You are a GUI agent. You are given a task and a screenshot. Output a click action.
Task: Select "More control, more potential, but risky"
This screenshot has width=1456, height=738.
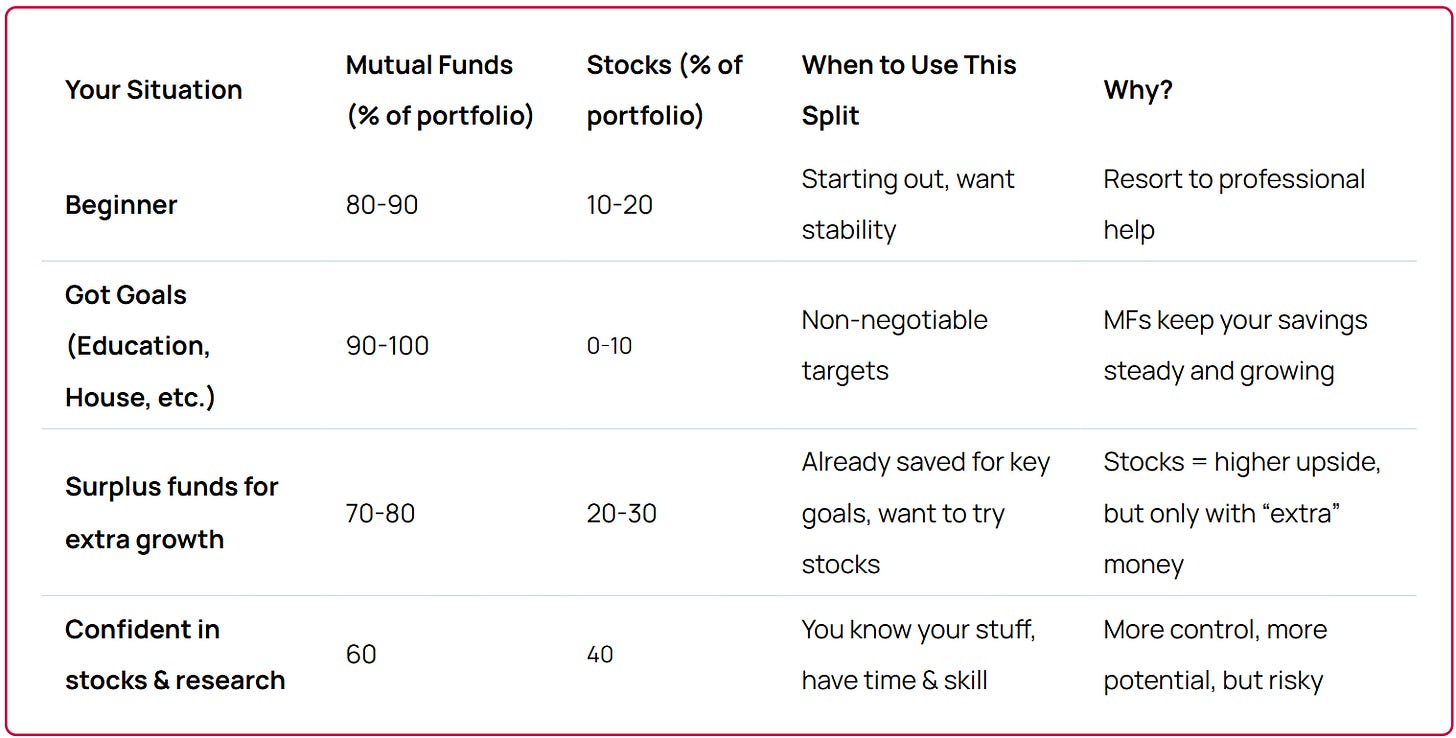1215,655
